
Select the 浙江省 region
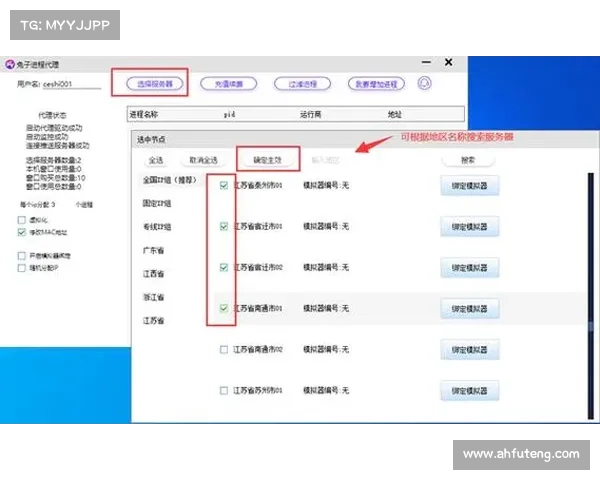[x=153, y=297]
